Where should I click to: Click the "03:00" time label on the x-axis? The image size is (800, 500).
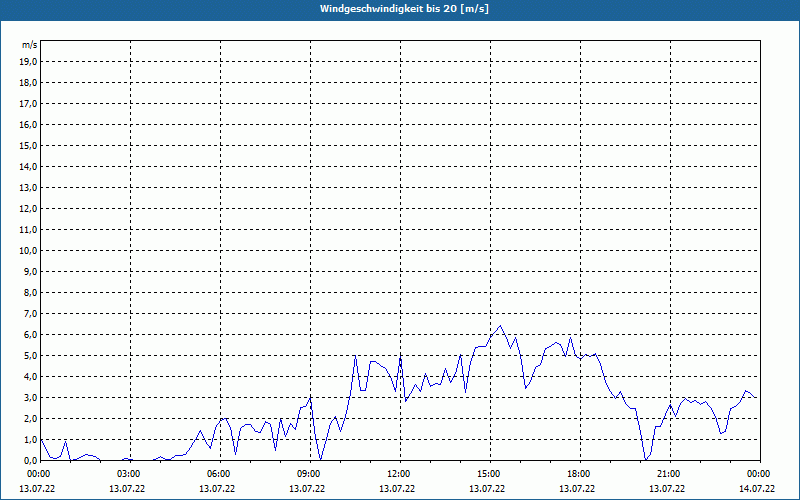(129, 474)
